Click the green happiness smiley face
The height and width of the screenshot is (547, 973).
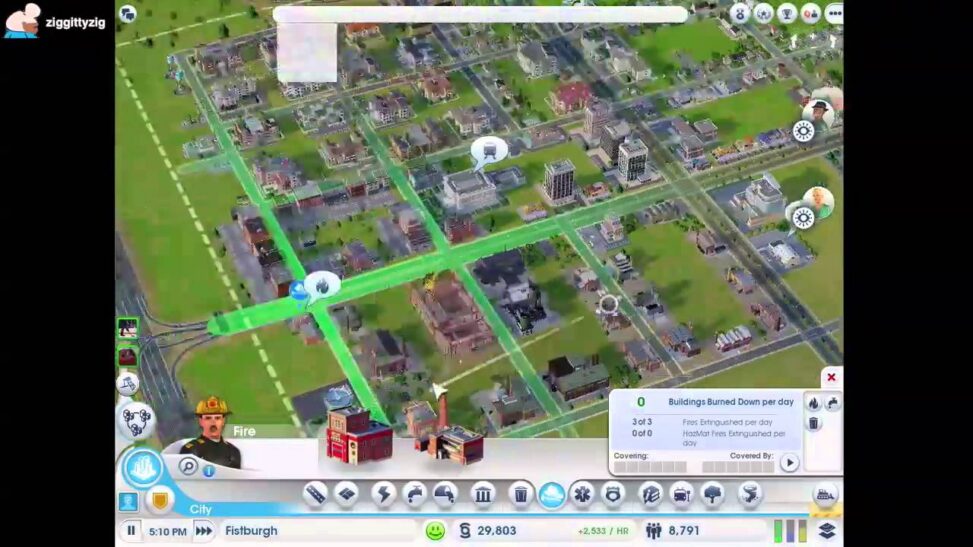click(x=436, y=531)
